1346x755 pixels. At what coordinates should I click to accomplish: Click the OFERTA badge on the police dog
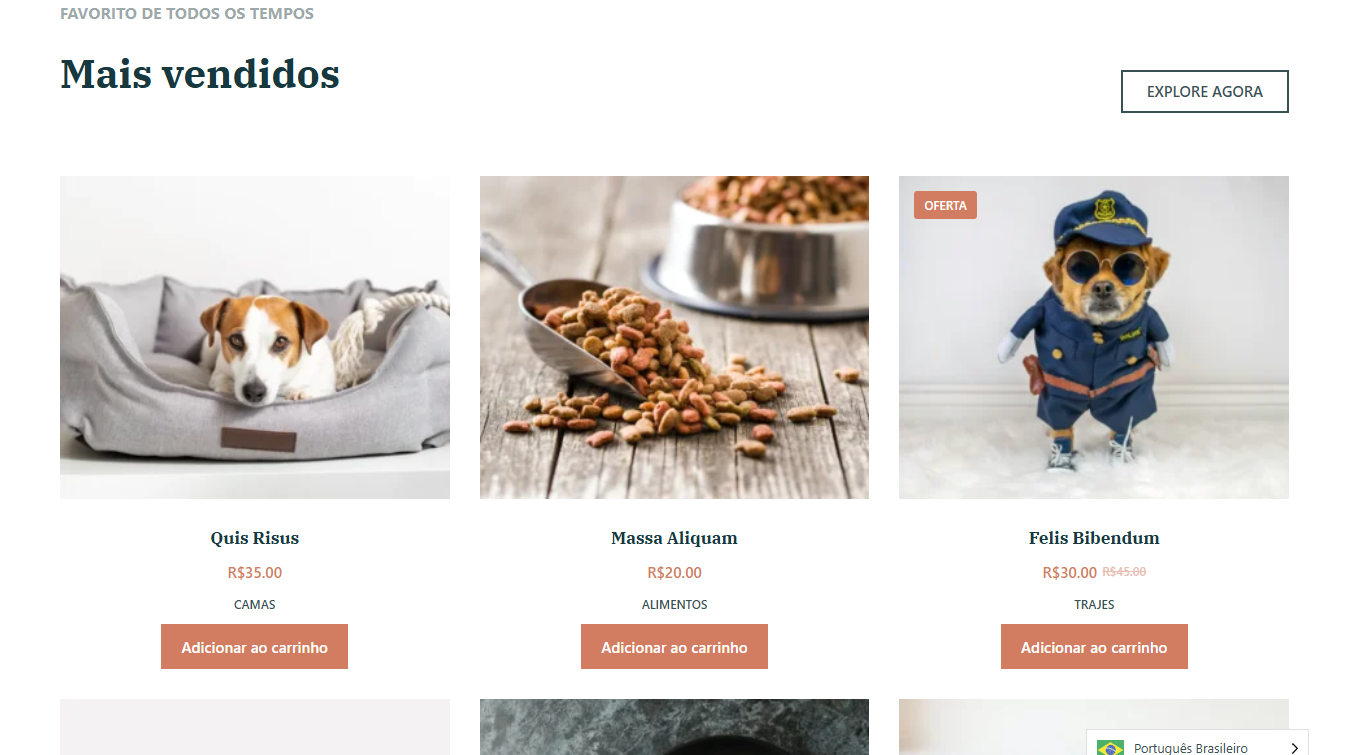coord(945,205)
